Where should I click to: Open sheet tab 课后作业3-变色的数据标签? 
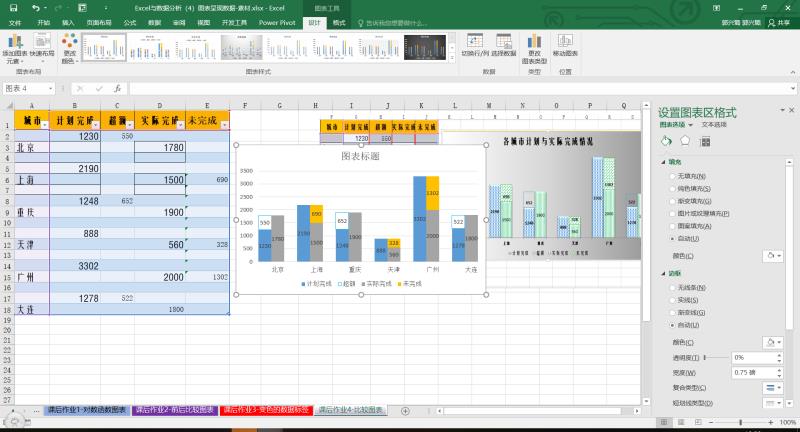click(x=266, y=410)
